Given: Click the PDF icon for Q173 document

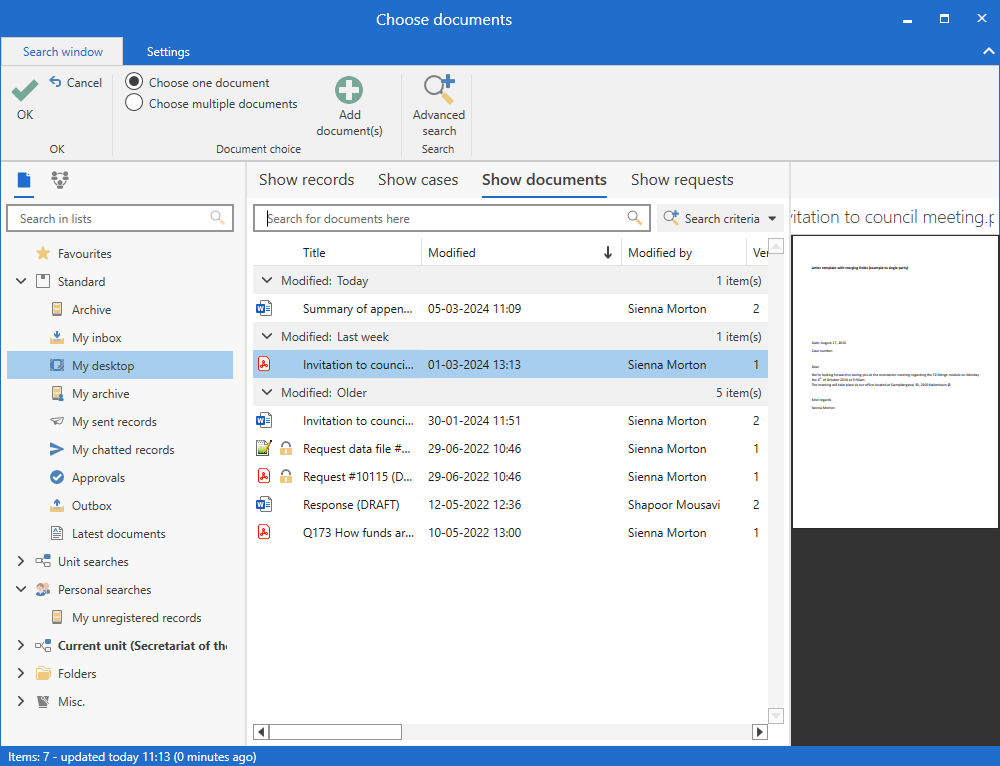Looking at the screenshot, I should point(264,533).
